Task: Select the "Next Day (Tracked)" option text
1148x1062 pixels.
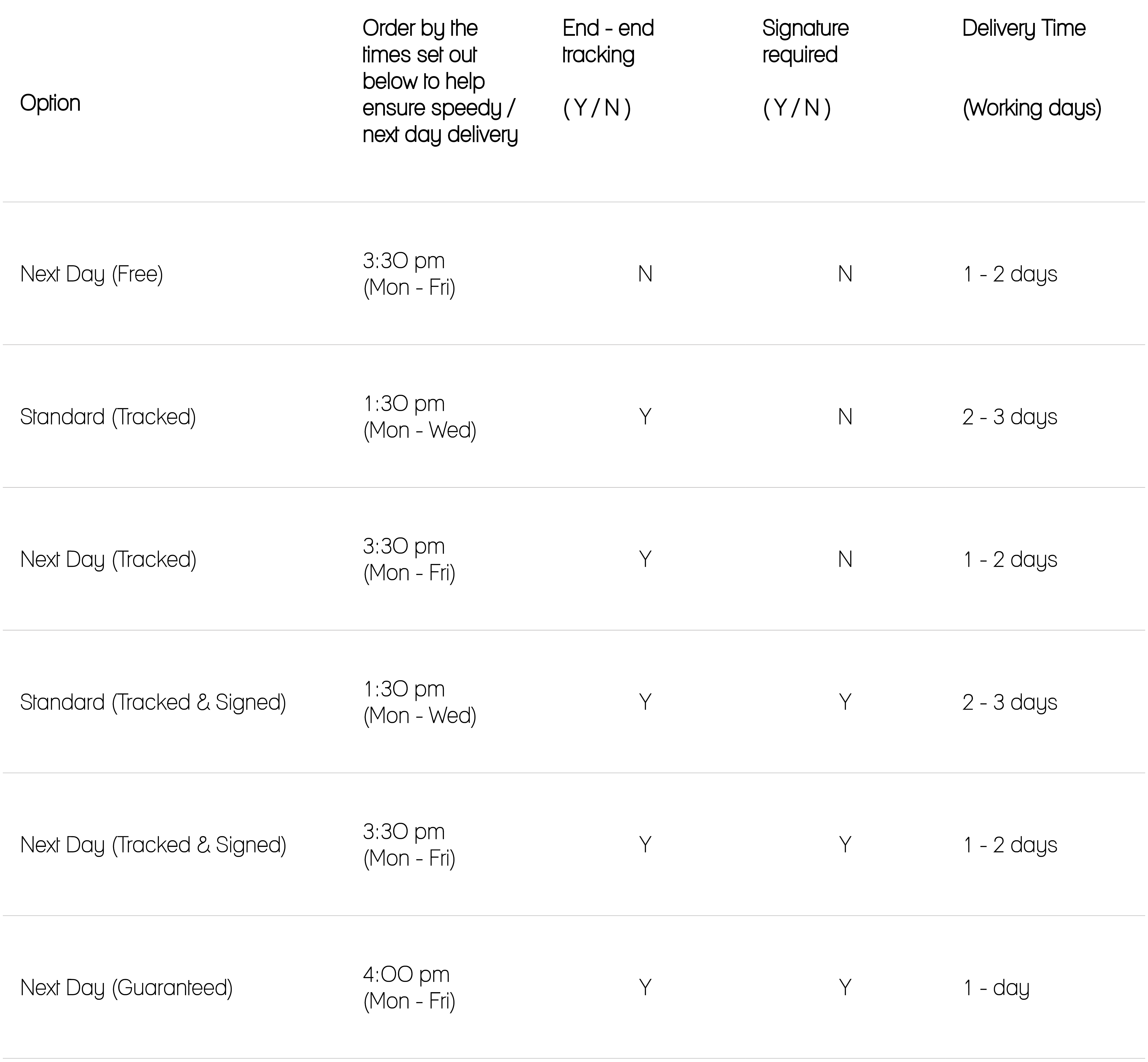Action: [108, 559]
